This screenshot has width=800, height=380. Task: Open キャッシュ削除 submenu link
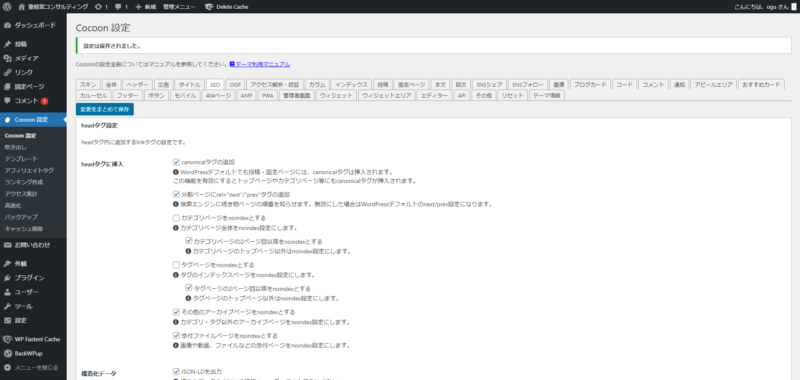pyautogui.click(x=23, y=229)
